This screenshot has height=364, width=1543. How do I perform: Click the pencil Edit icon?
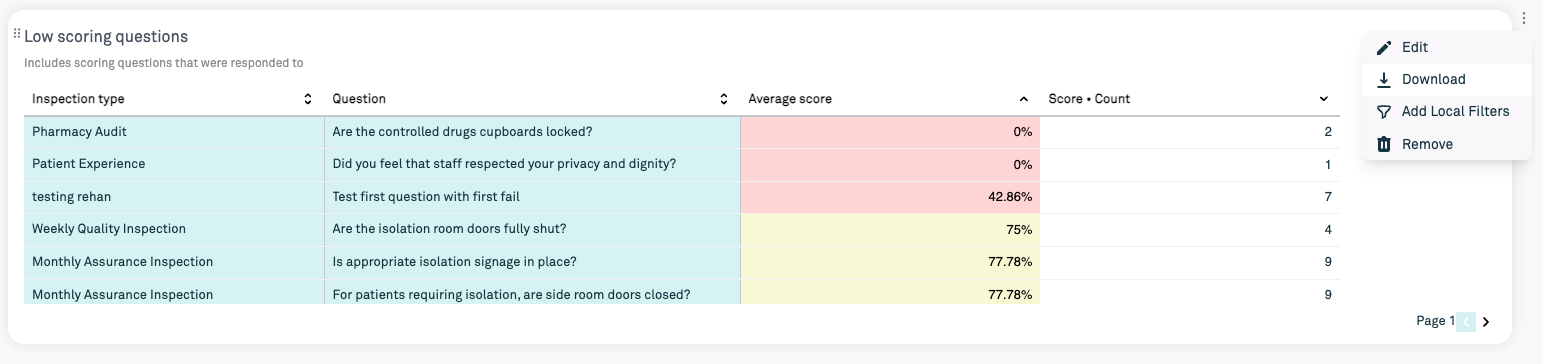coord(1384,48)
